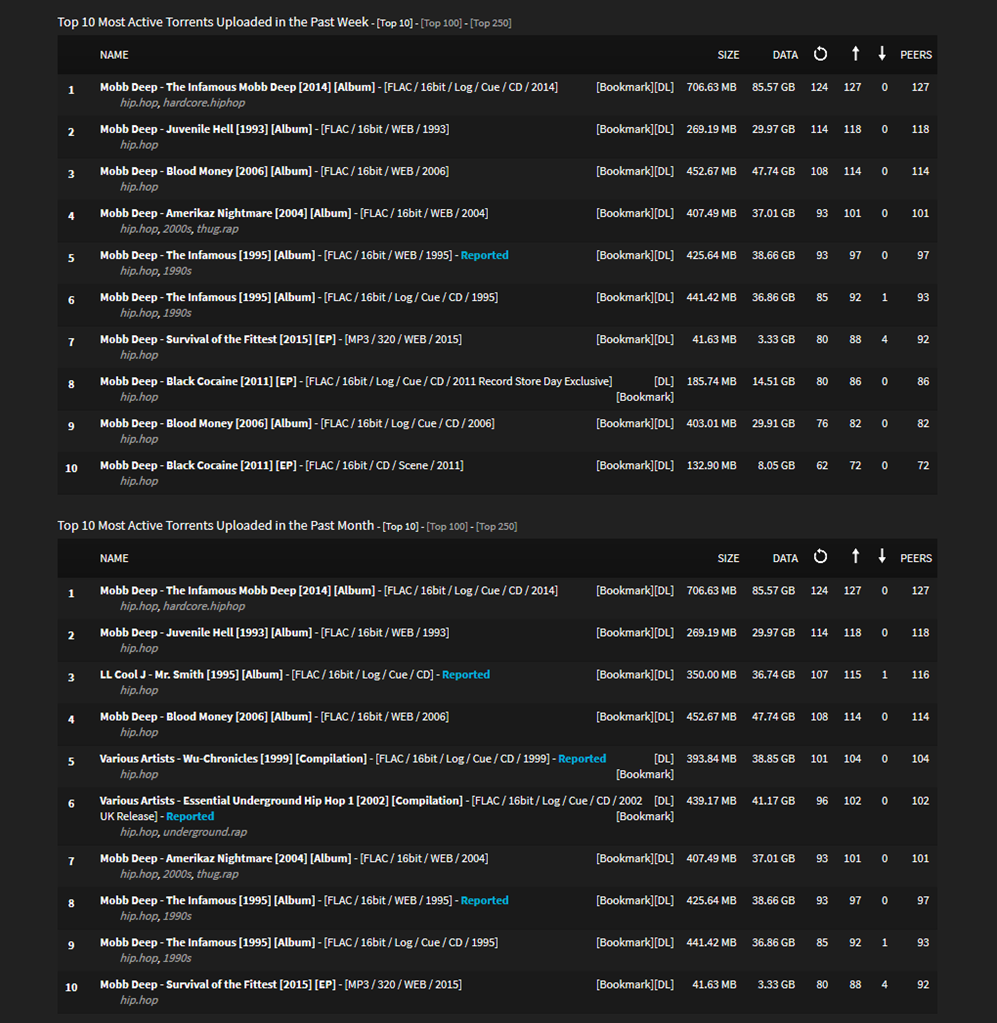Click DATA column header in Past Week table
The image size is (997, 1023).
pos(785,55)
